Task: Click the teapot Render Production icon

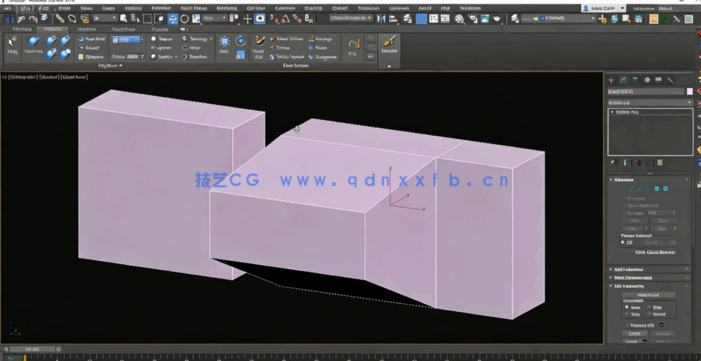Action: tap(497, 18)
